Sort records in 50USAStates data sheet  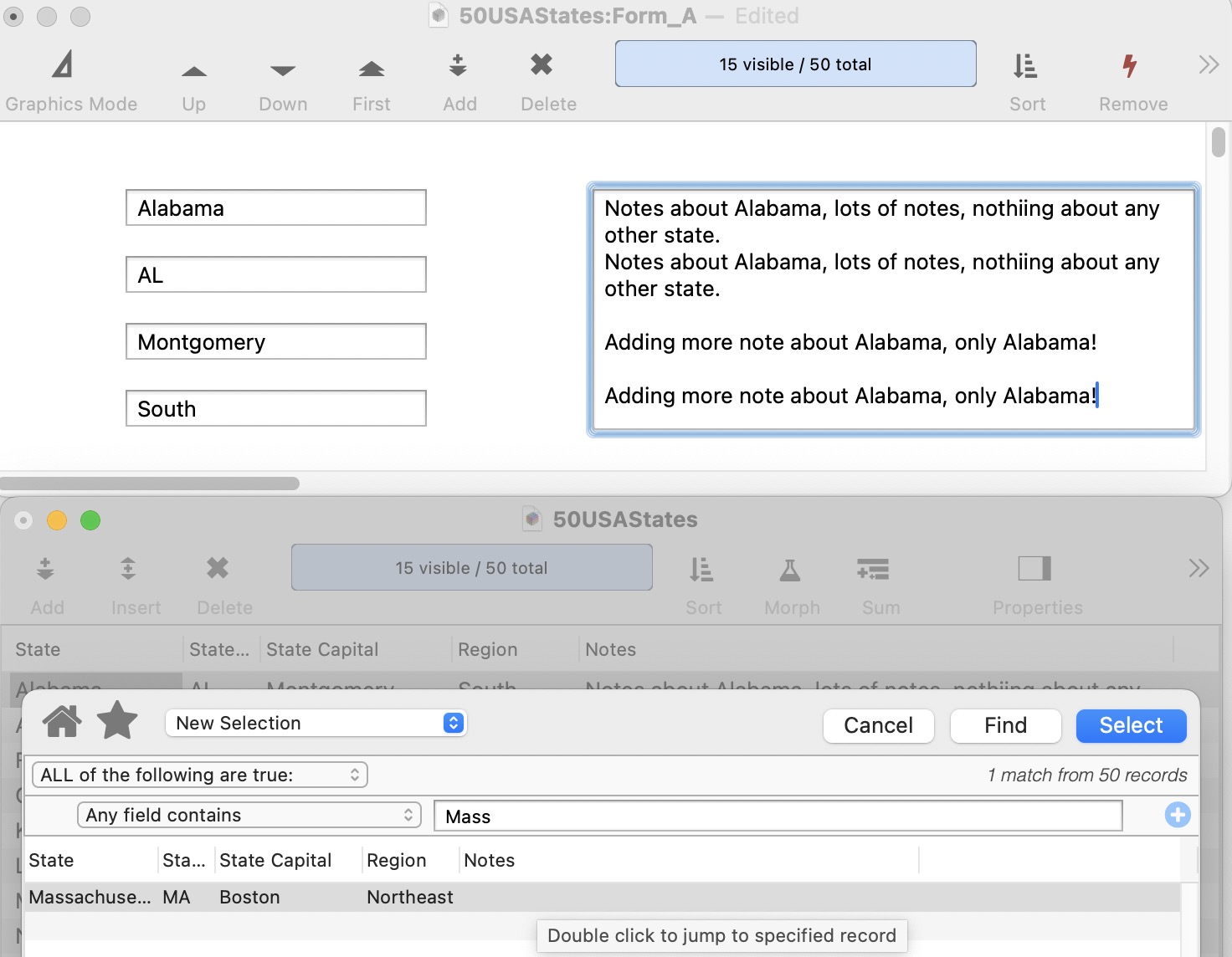701,569
